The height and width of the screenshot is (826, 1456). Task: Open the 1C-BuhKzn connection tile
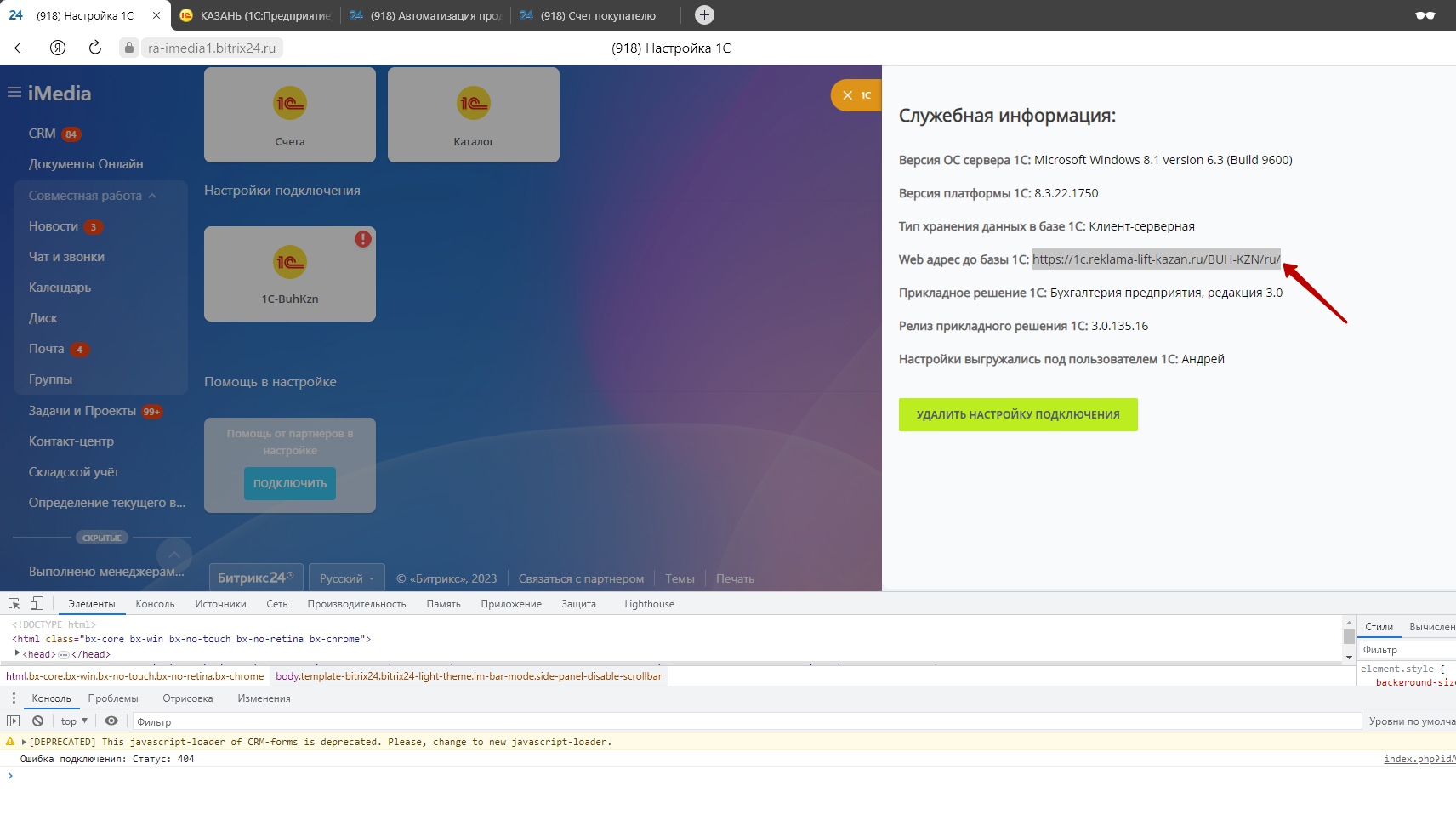pyautogui.click(x=290, y=274)
